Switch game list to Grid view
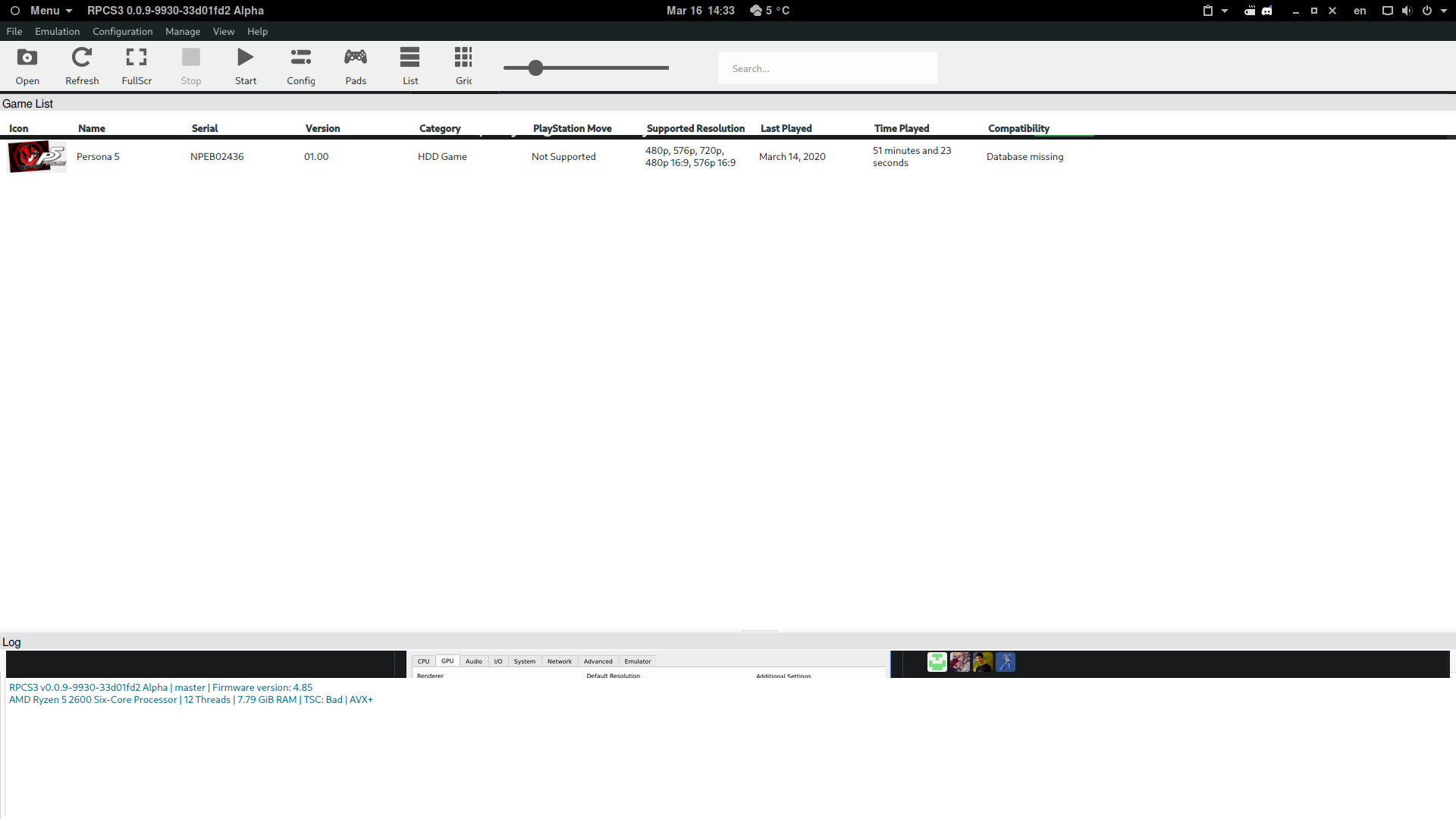 (x=463, y=65)
